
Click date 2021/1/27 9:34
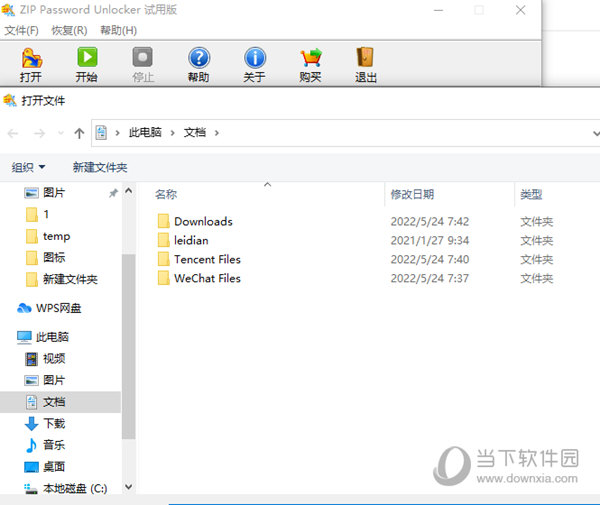point(430,240)
